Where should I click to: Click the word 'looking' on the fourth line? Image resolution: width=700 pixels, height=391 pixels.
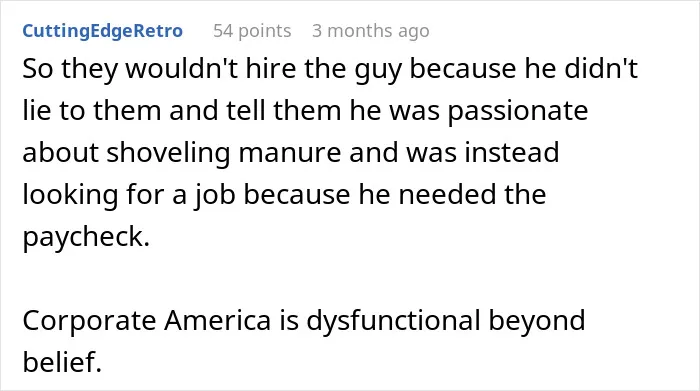pos(70,195)
